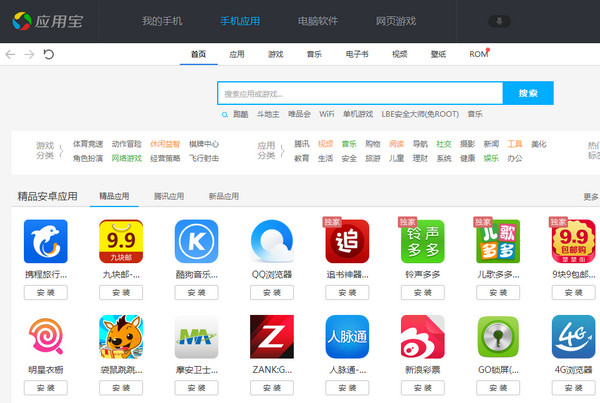Open the 电子书 navigation tab
Viewport: 600px width, 403px height.
click(357, 54)
